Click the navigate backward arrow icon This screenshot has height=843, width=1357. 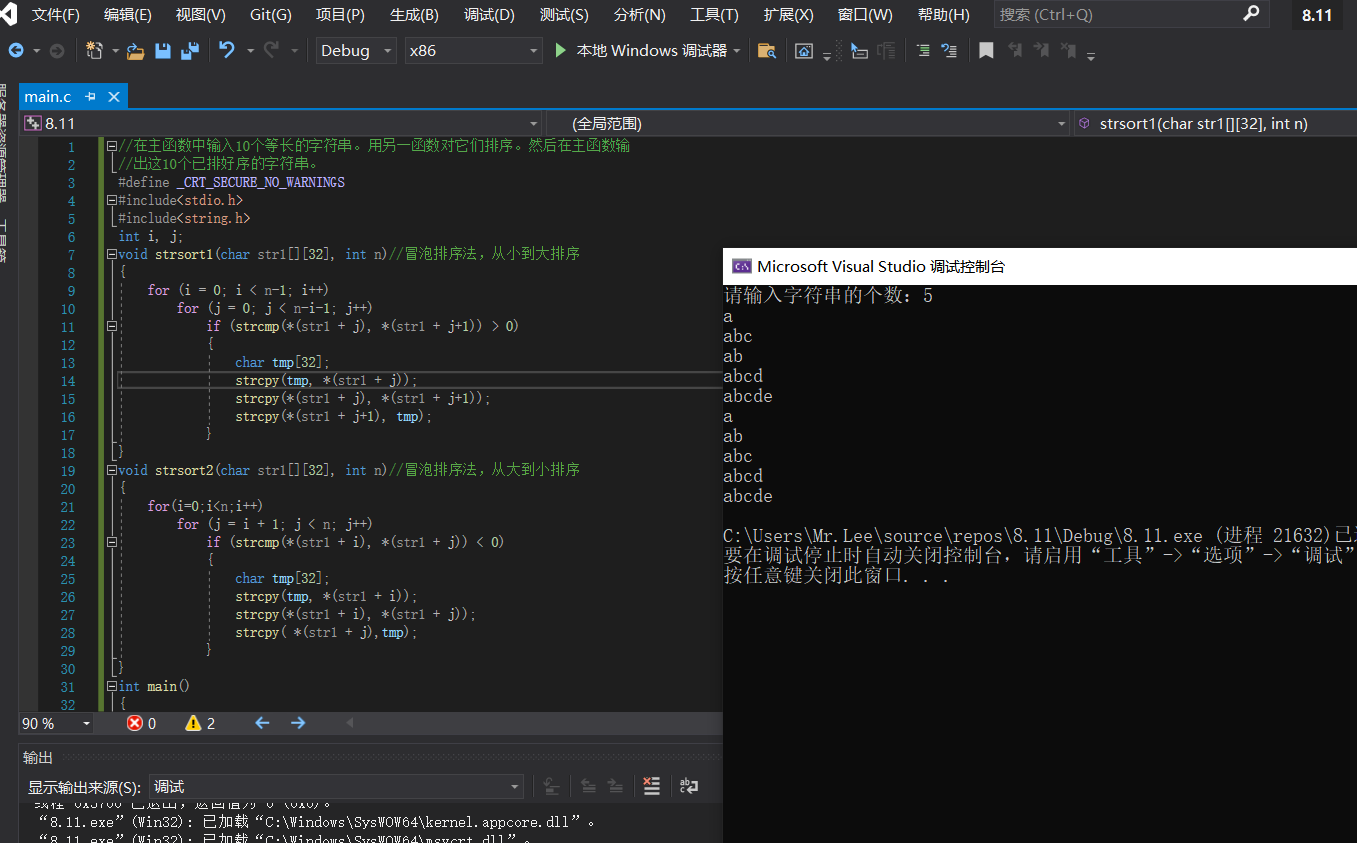tap(17, 50)
